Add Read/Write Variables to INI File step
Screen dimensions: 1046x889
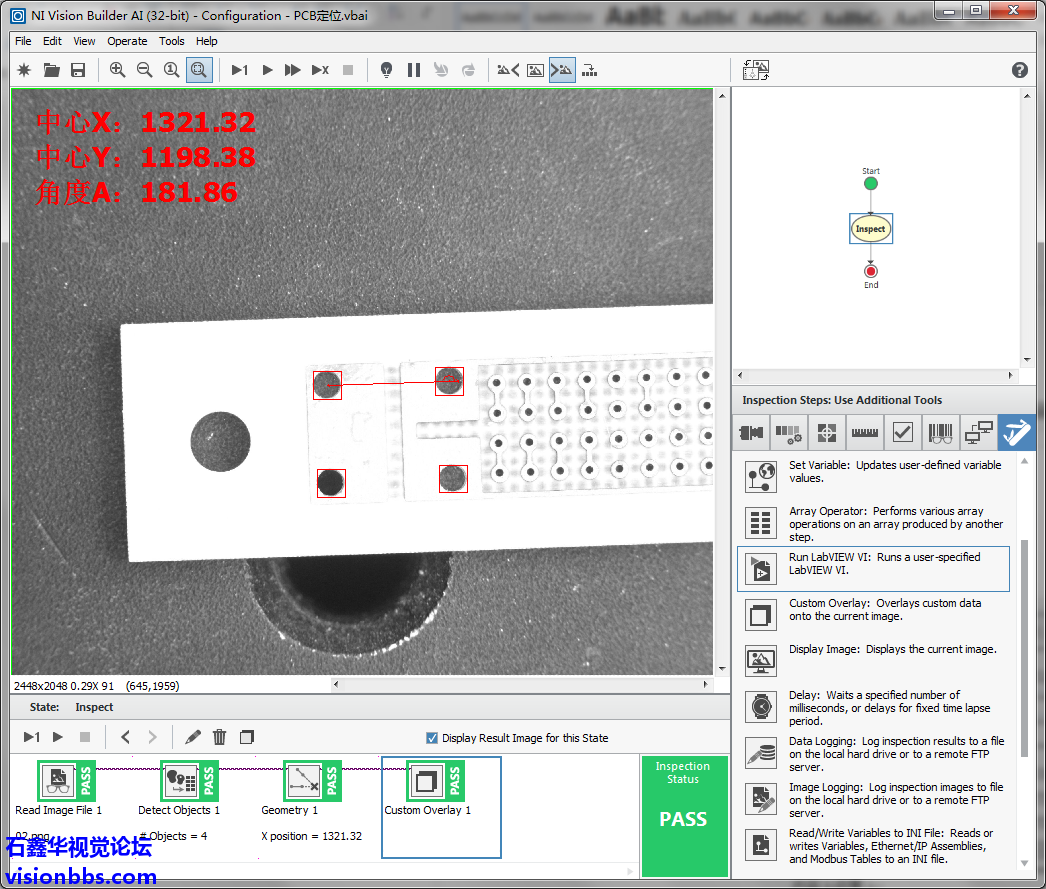pos(874,846)
